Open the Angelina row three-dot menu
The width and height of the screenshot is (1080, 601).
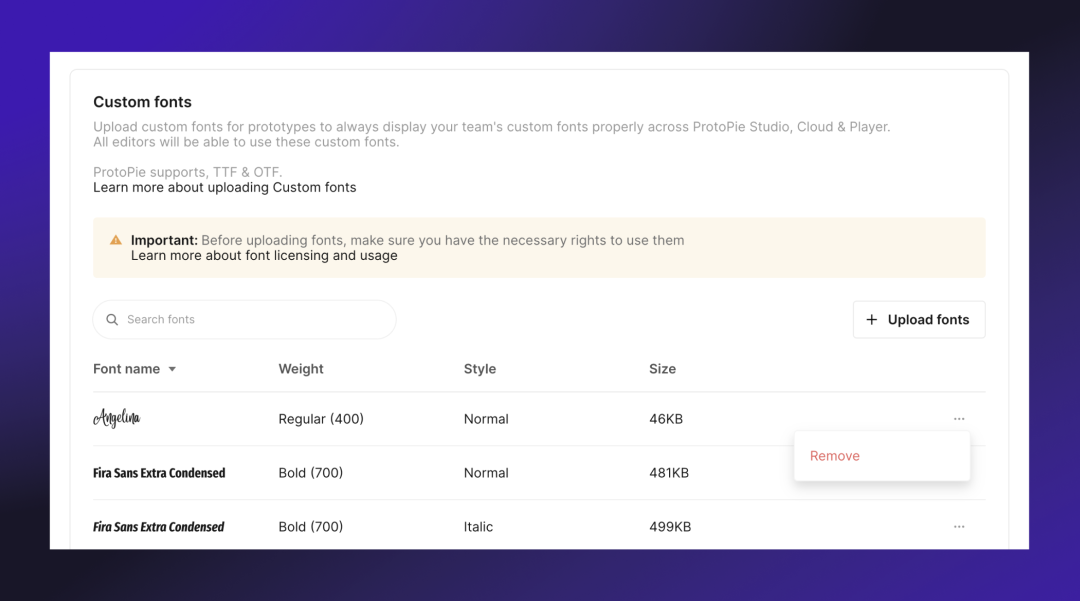click(958, 419)
